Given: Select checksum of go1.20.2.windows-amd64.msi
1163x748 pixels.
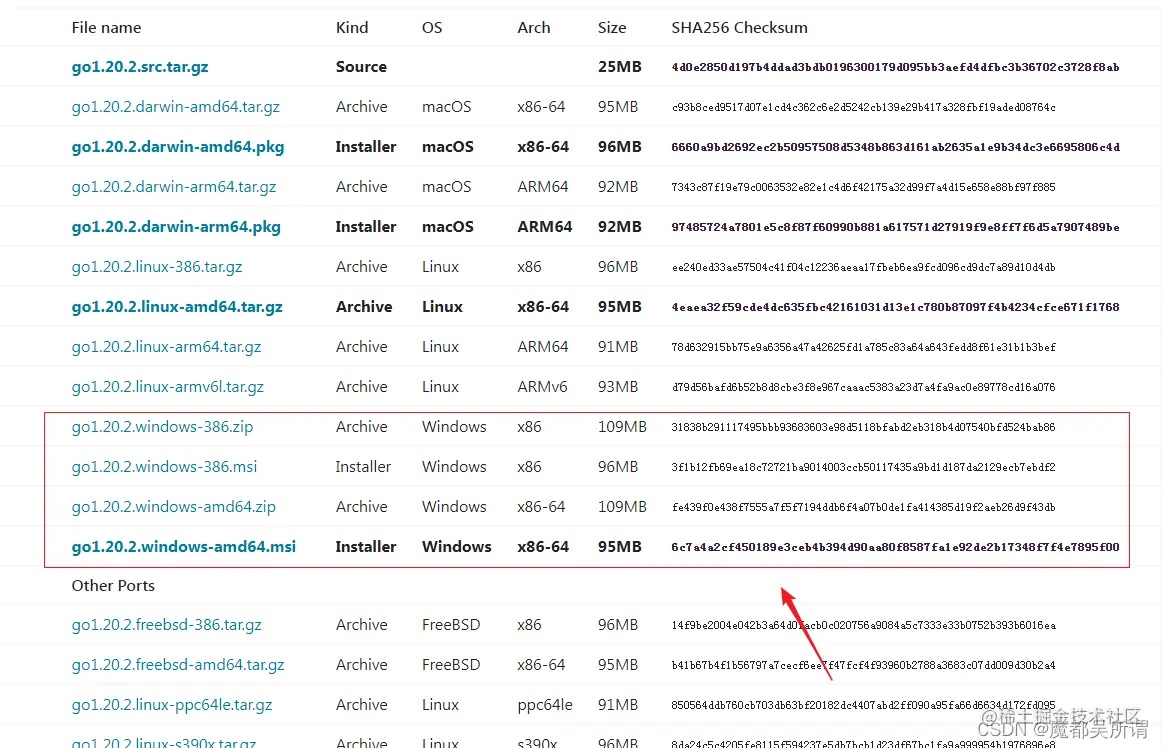Looking at the screenshot, I should pyautogui.click(x=895, y=548).
